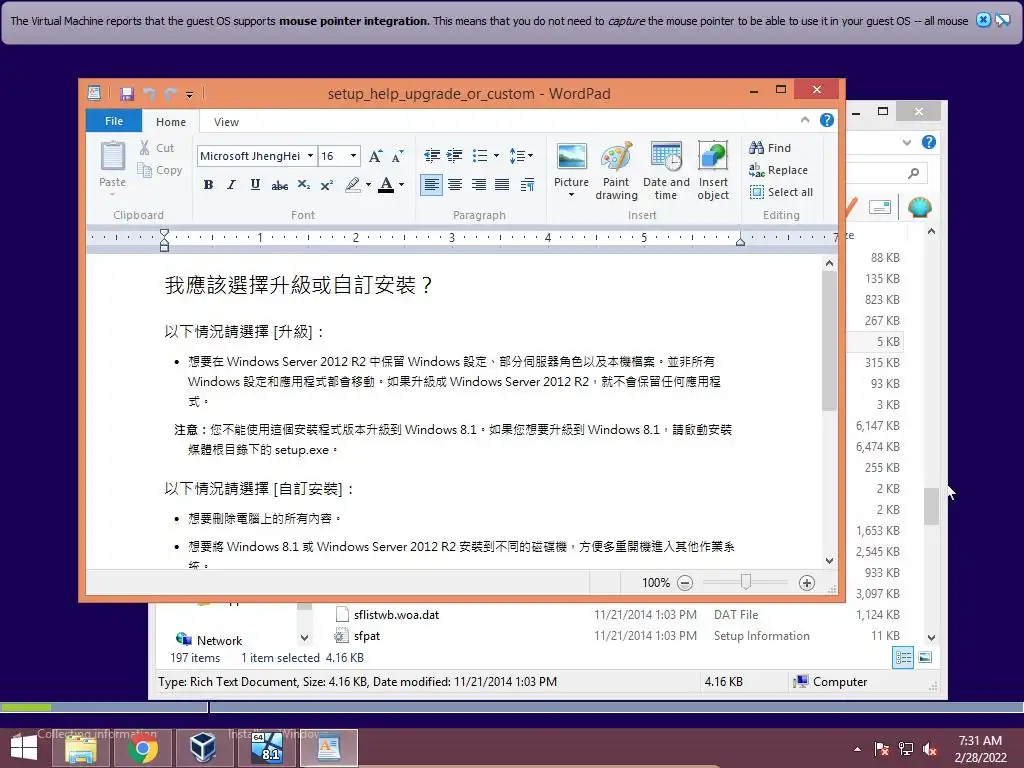
Task: Click the Cut command
Action: pos(157,148)
